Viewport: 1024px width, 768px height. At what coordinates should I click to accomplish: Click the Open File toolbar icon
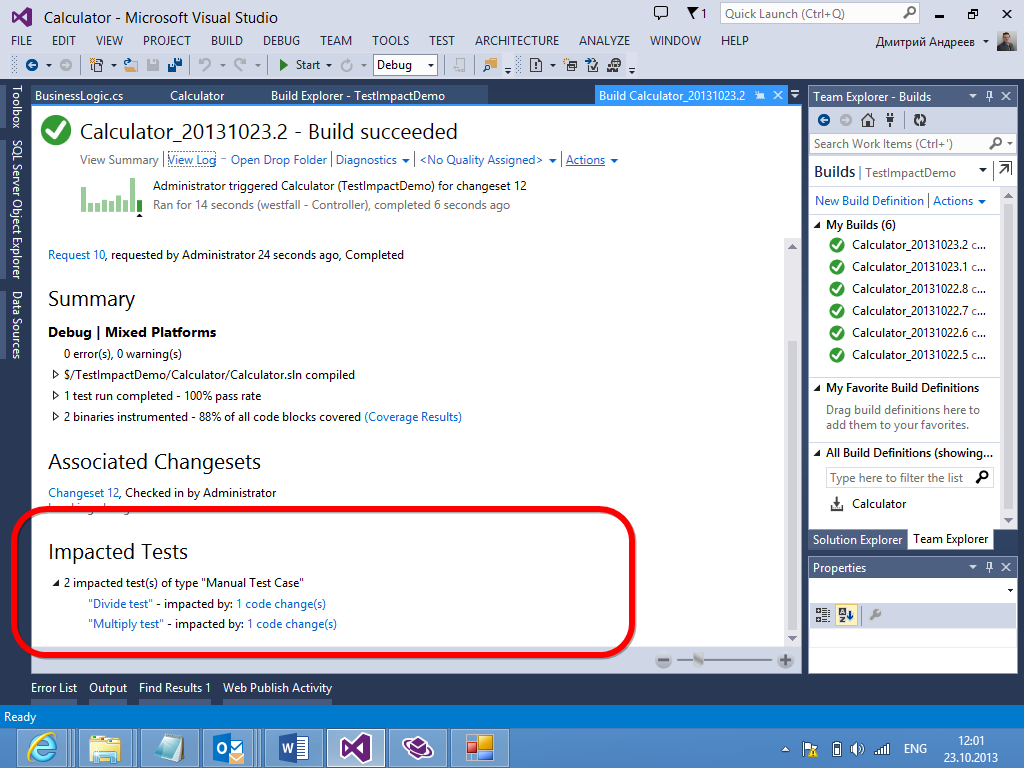(131, 65)
